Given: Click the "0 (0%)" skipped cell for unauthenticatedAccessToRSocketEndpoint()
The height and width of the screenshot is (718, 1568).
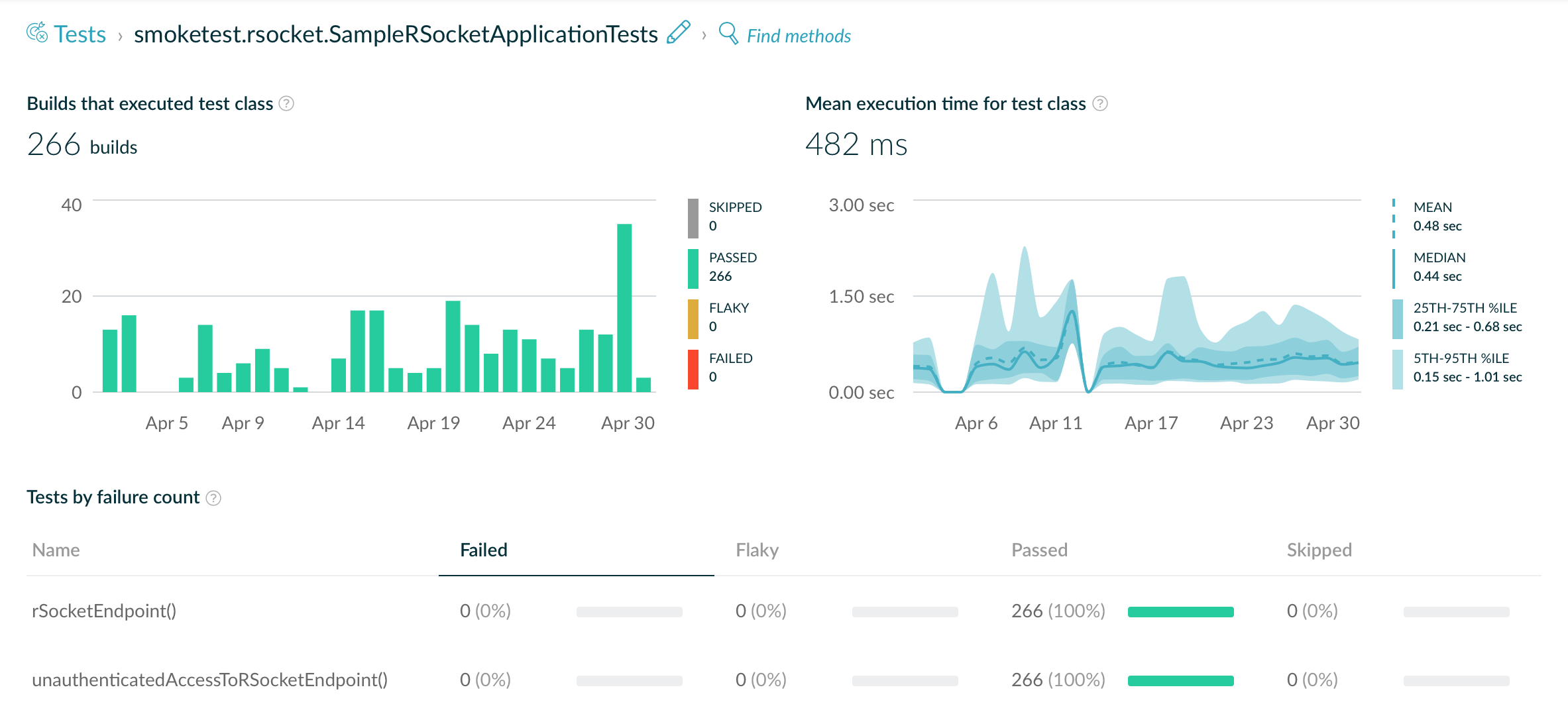Looking at the screenshot, I should (1312, 680).
